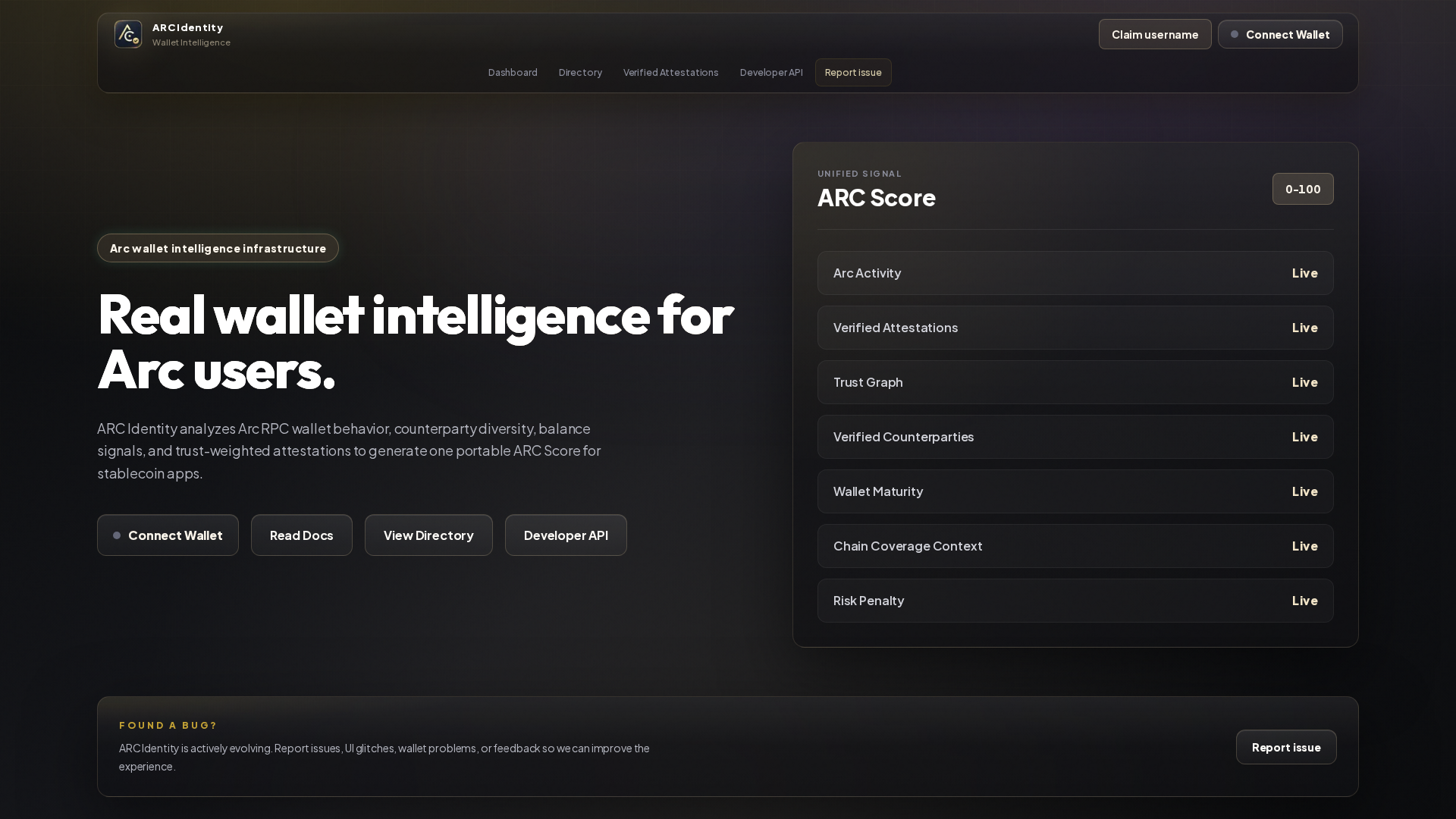Image resolution: width=1456 pixels, height=819 pixels.
Task: Select the Risk Penalty row
Action: click(x=1075, y=601)
